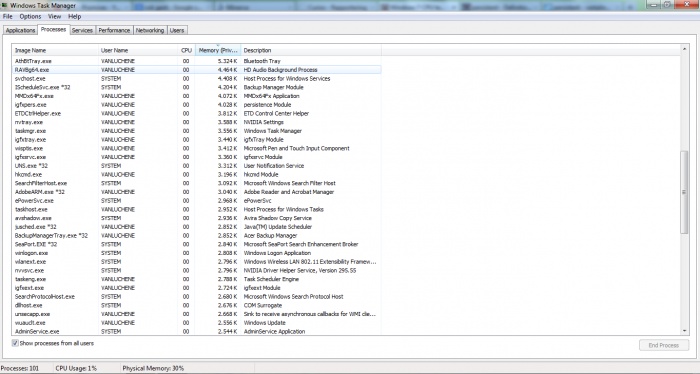The image size is (700, 374).
Task: Select the AdminService.exe process row
Action: 197,331
